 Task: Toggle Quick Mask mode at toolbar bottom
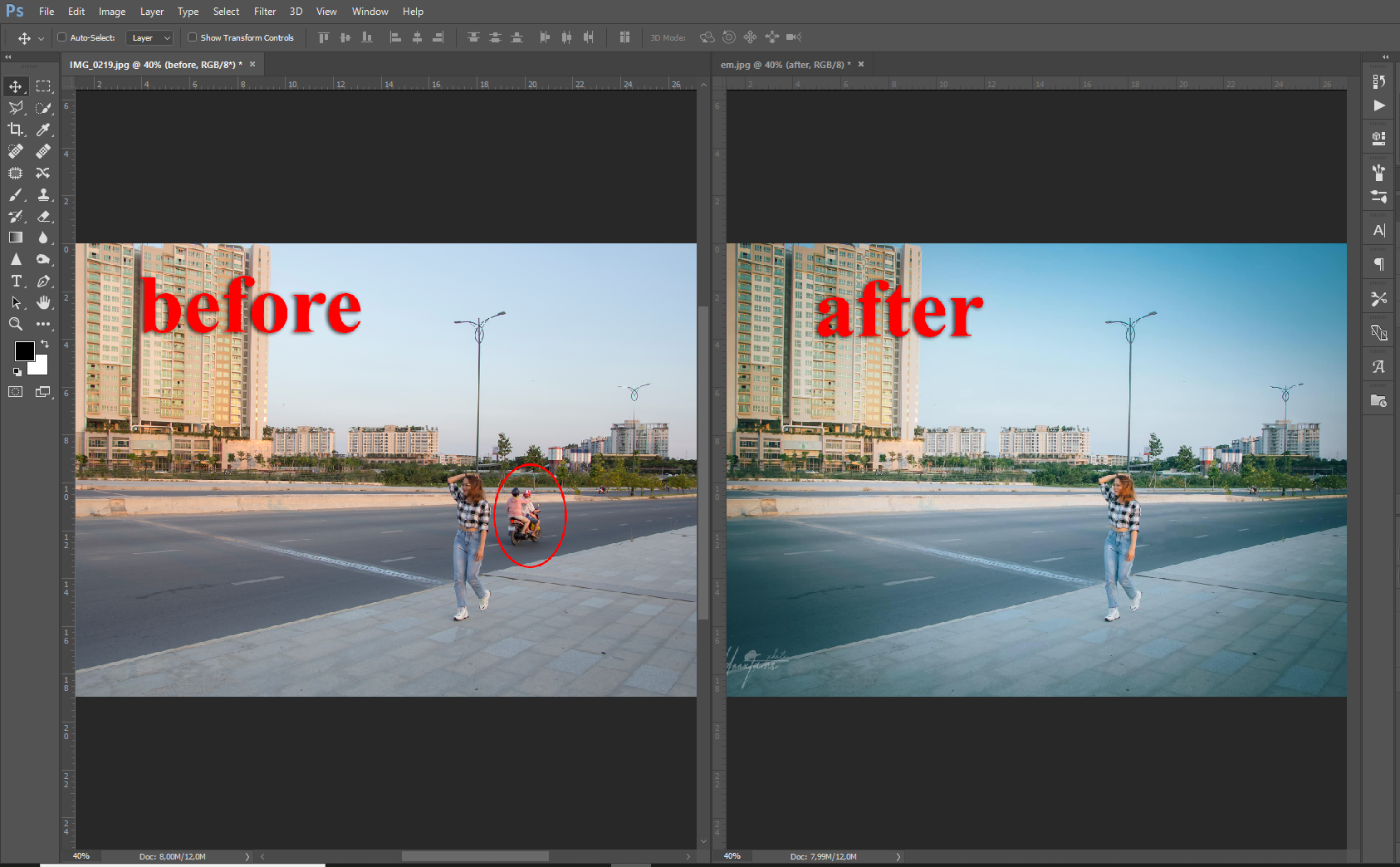click(x=15, y=392)
